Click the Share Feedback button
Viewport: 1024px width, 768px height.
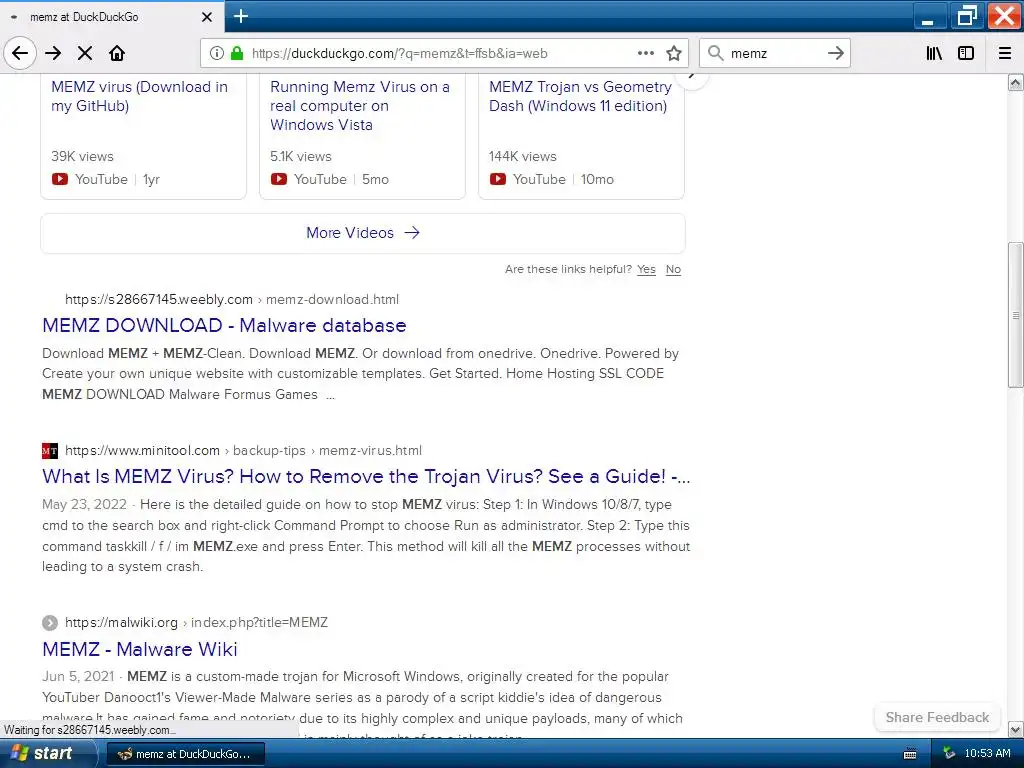937,717
